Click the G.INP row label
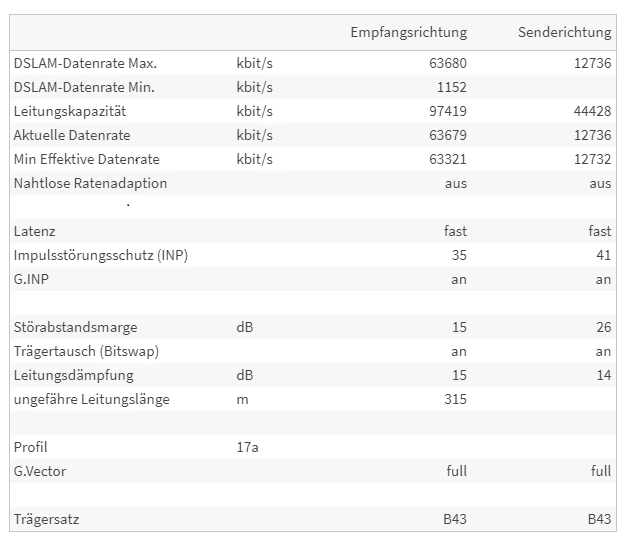The width and height of the screenshot is (629, 543). 31,279
